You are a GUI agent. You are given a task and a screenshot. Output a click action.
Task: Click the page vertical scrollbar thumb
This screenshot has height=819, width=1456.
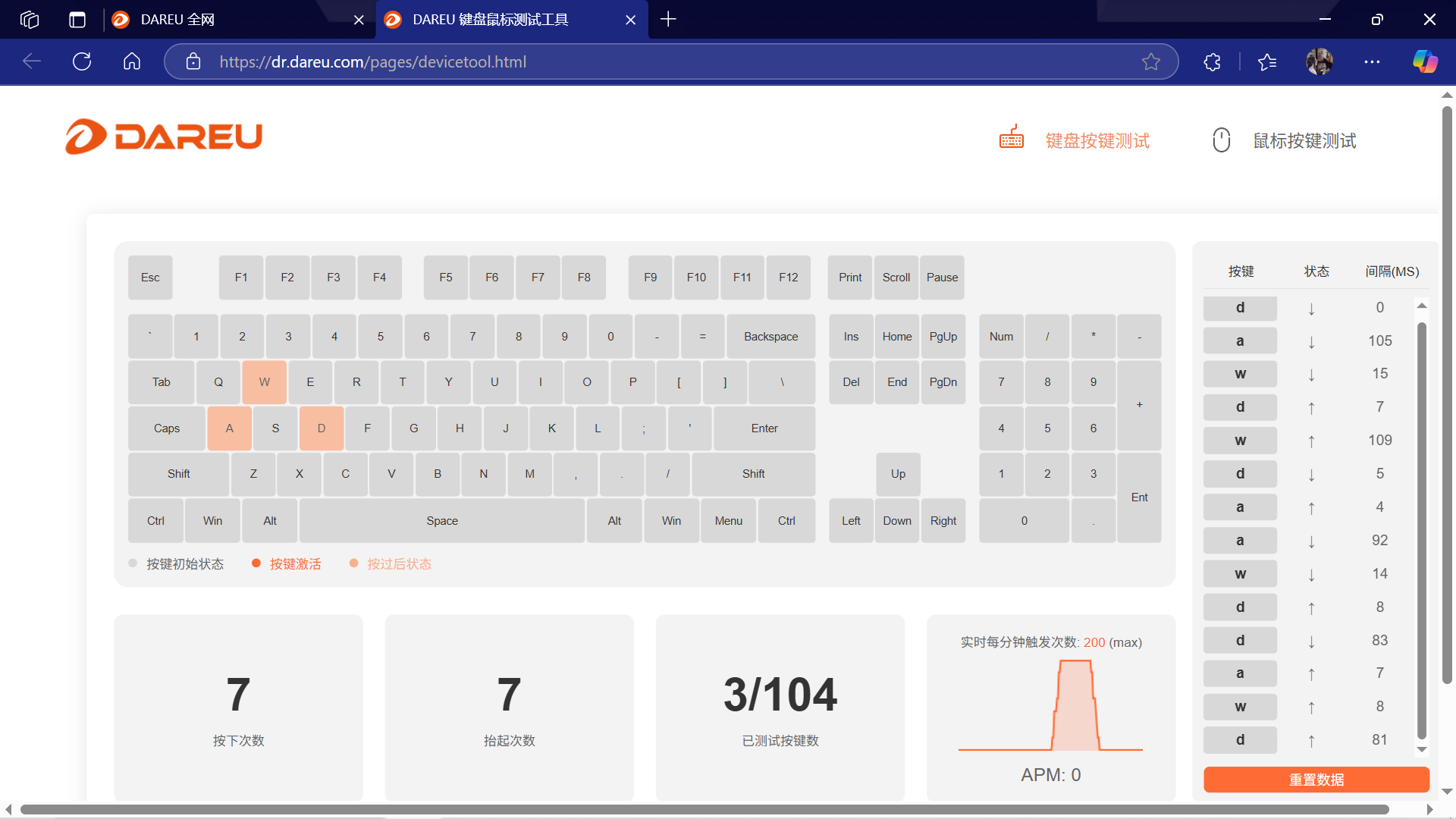coord(1447,394)
